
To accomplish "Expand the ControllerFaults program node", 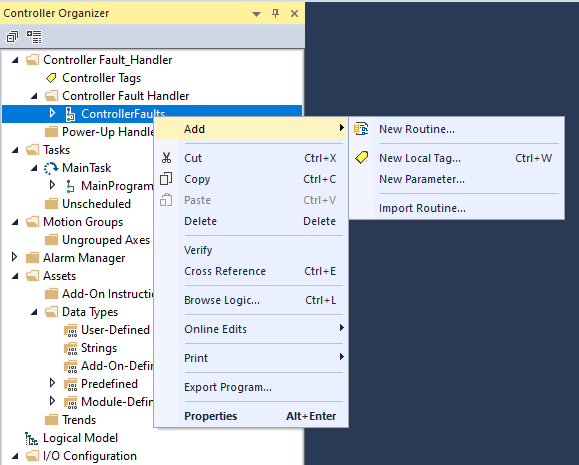I will [x=52, y=113].
